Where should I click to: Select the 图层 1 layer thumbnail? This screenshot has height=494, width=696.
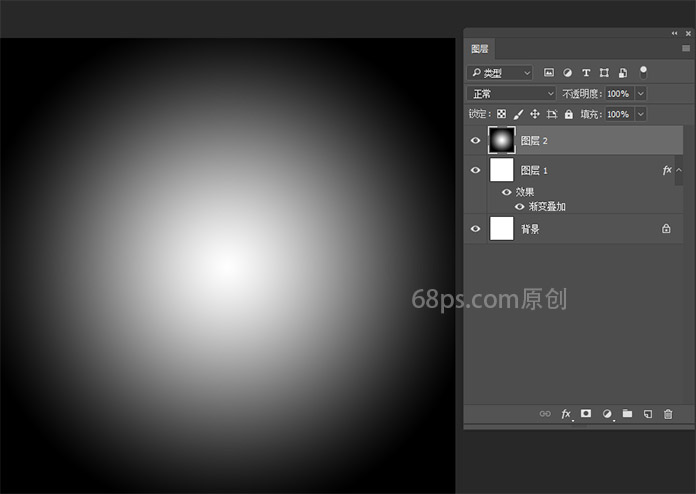[501, 170]
